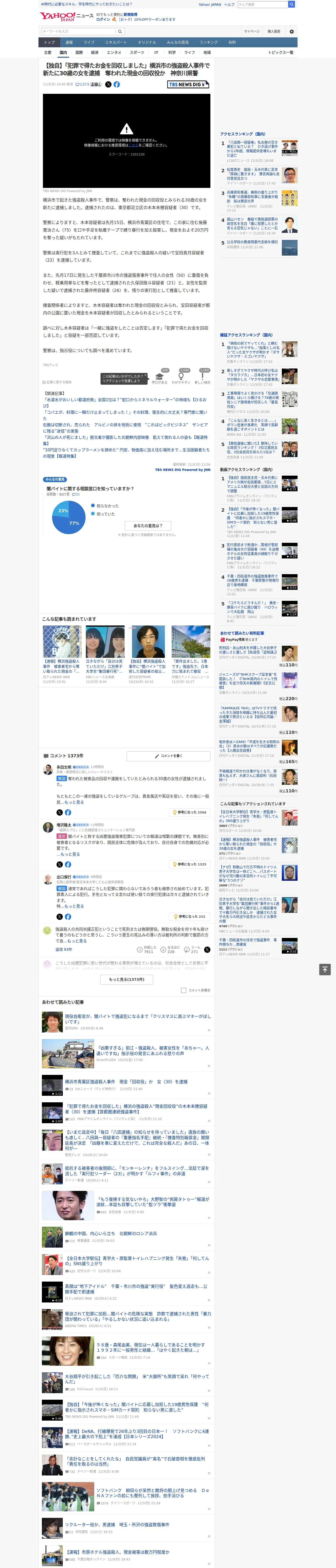Viewport: 336px width, 1568px height.
Task: React with わかりやすい lightbulb icon
Action: [x=181, y=376]
